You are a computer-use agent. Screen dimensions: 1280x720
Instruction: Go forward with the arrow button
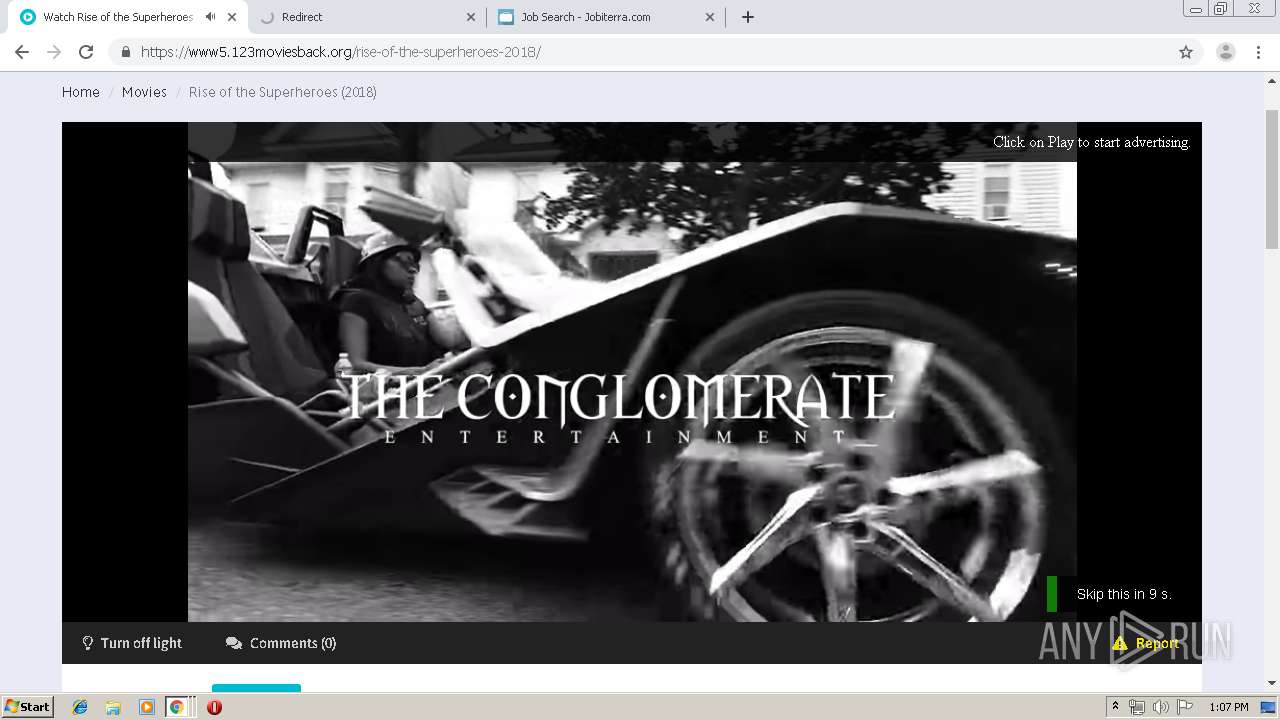point(54,52)
